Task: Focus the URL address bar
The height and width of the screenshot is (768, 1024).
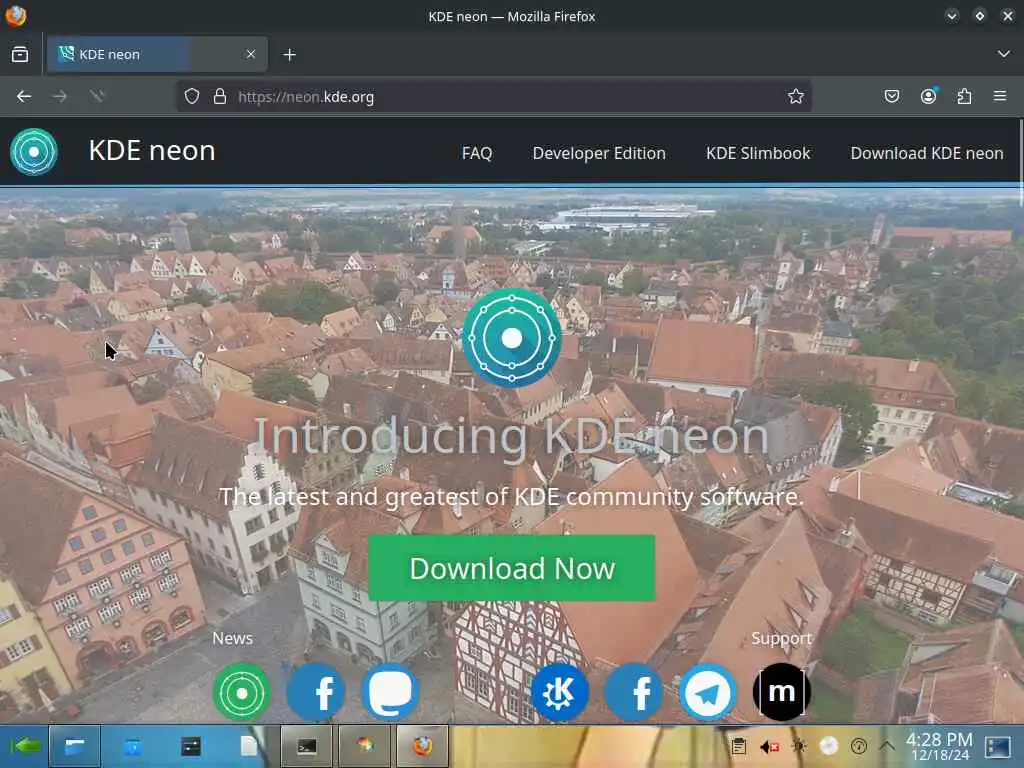Action: pyautogui.click(x=494, y=97)
